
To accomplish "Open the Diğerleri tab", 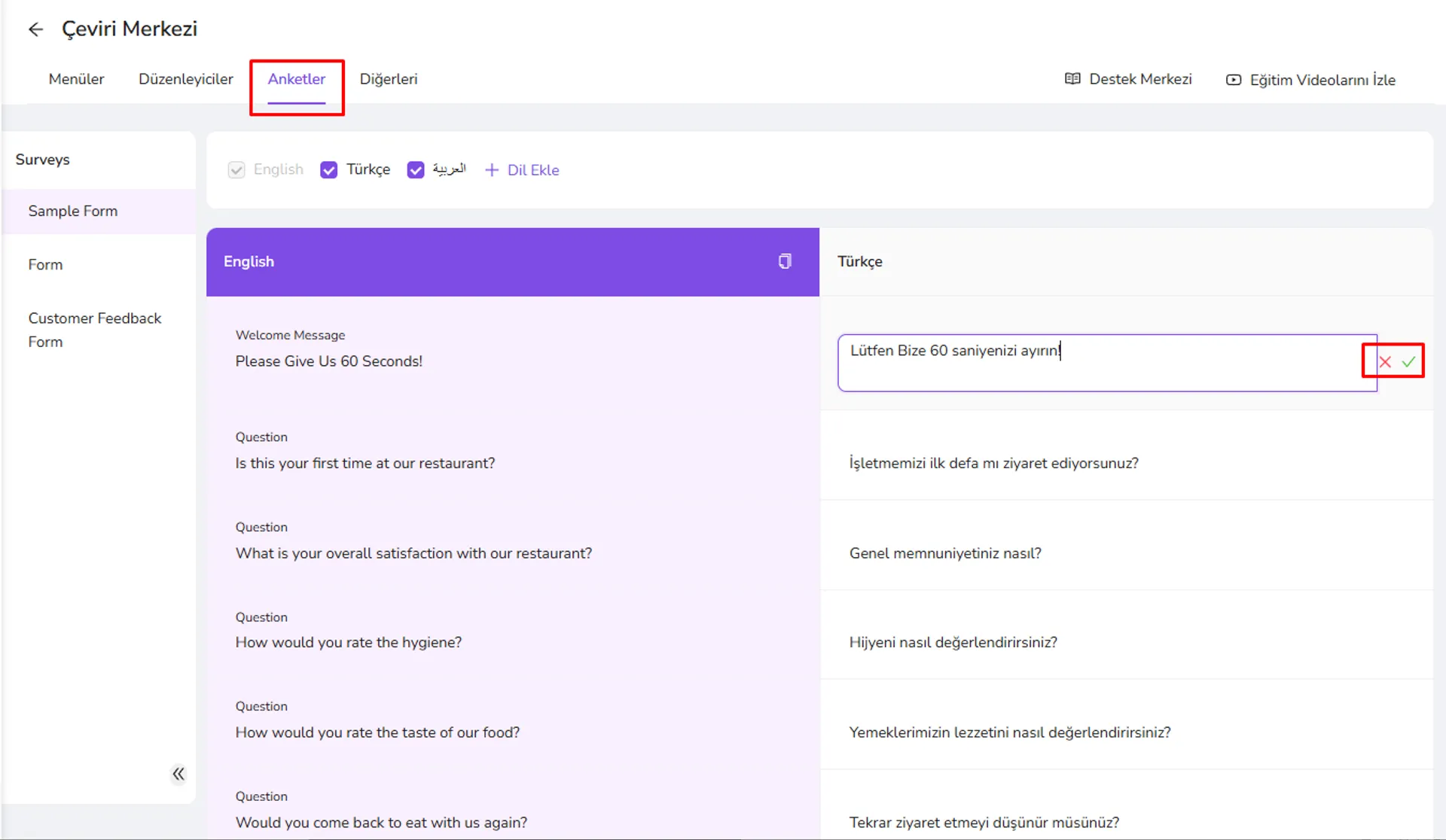I will pyautogui.click(x=389, y=79).
